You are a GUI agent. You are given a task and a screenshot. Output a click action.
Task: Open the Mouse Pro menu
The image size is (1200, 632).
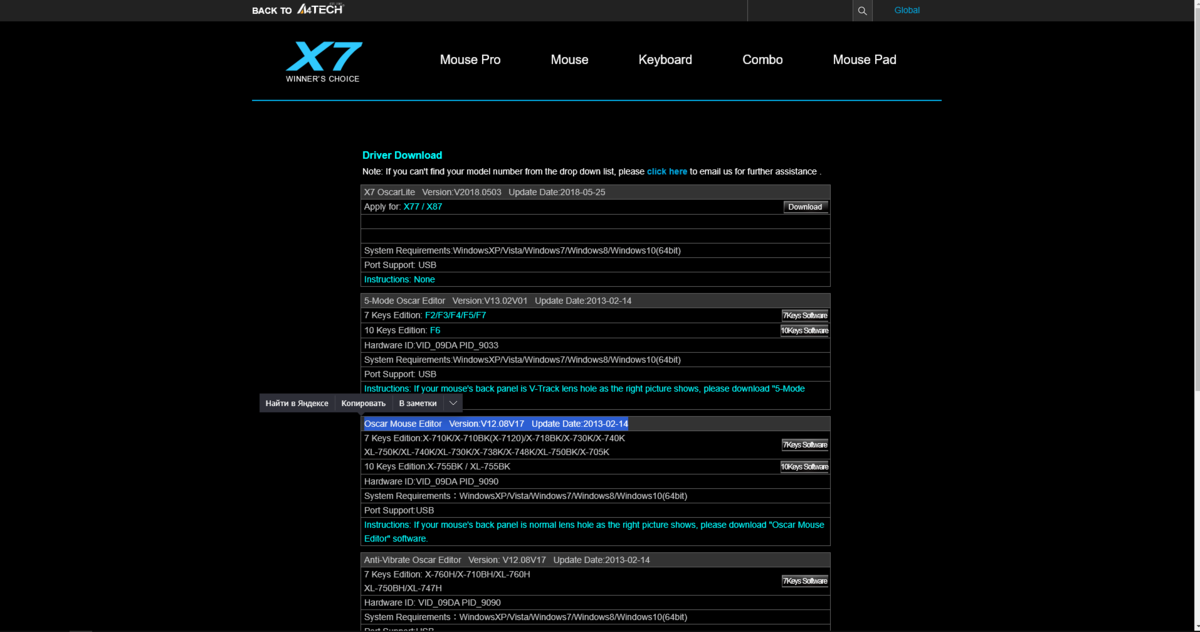pyautogui.click(x=470, y=60)
